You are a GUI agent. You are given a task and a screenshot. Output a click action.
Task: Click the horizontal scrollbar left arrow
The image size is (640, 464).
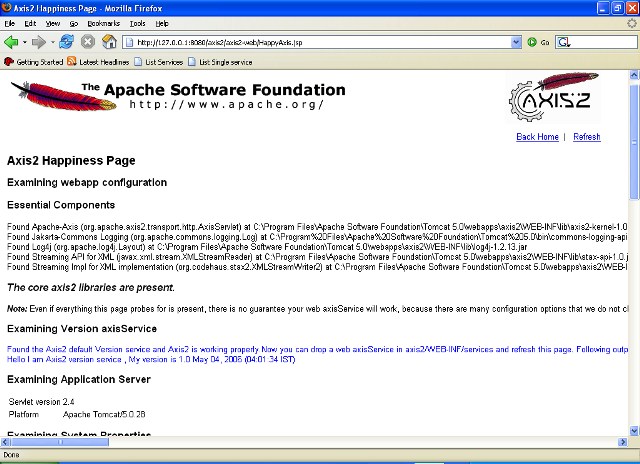tap(5, 442)
